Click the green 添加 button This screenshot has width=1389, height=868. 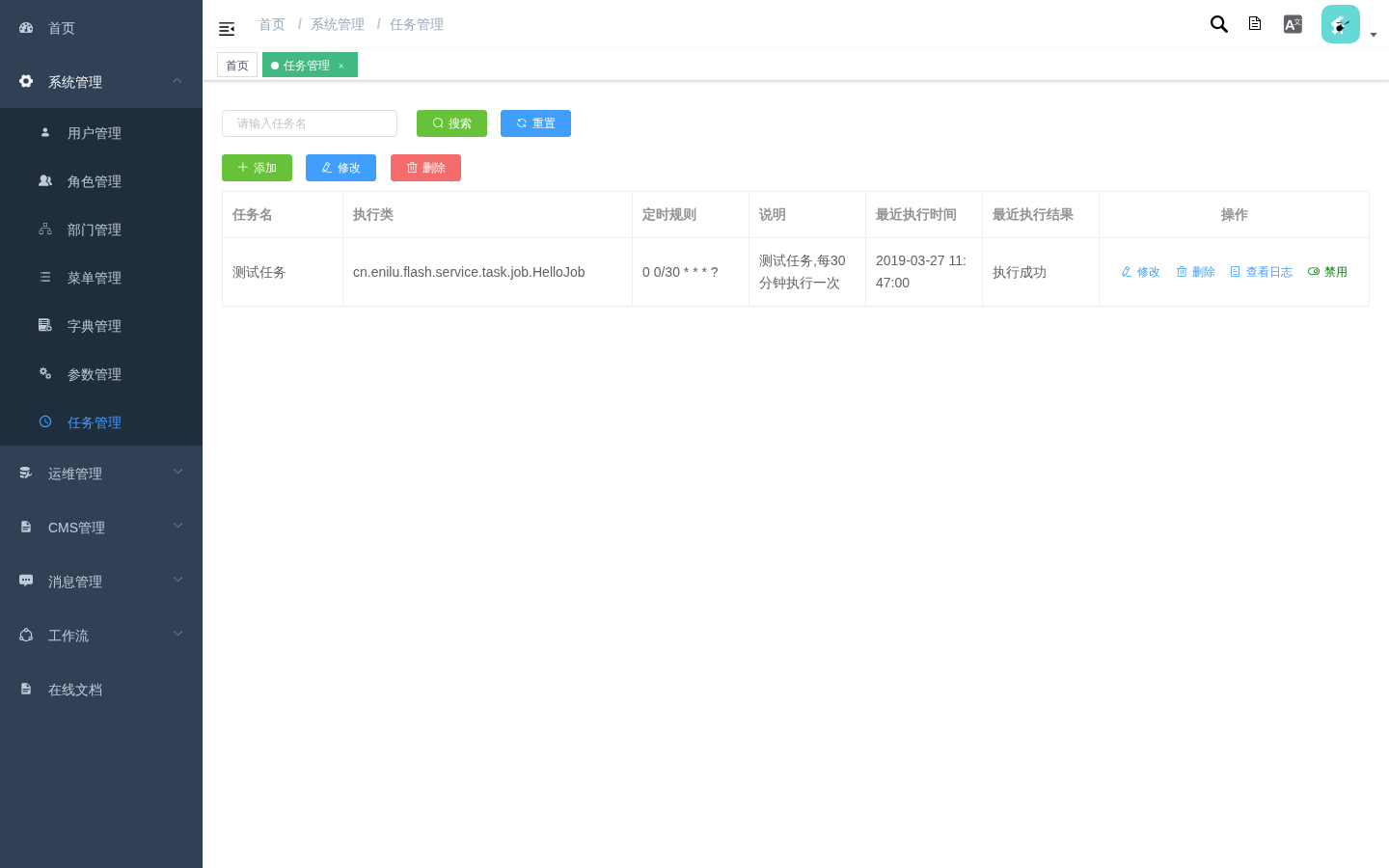point(257,168)
